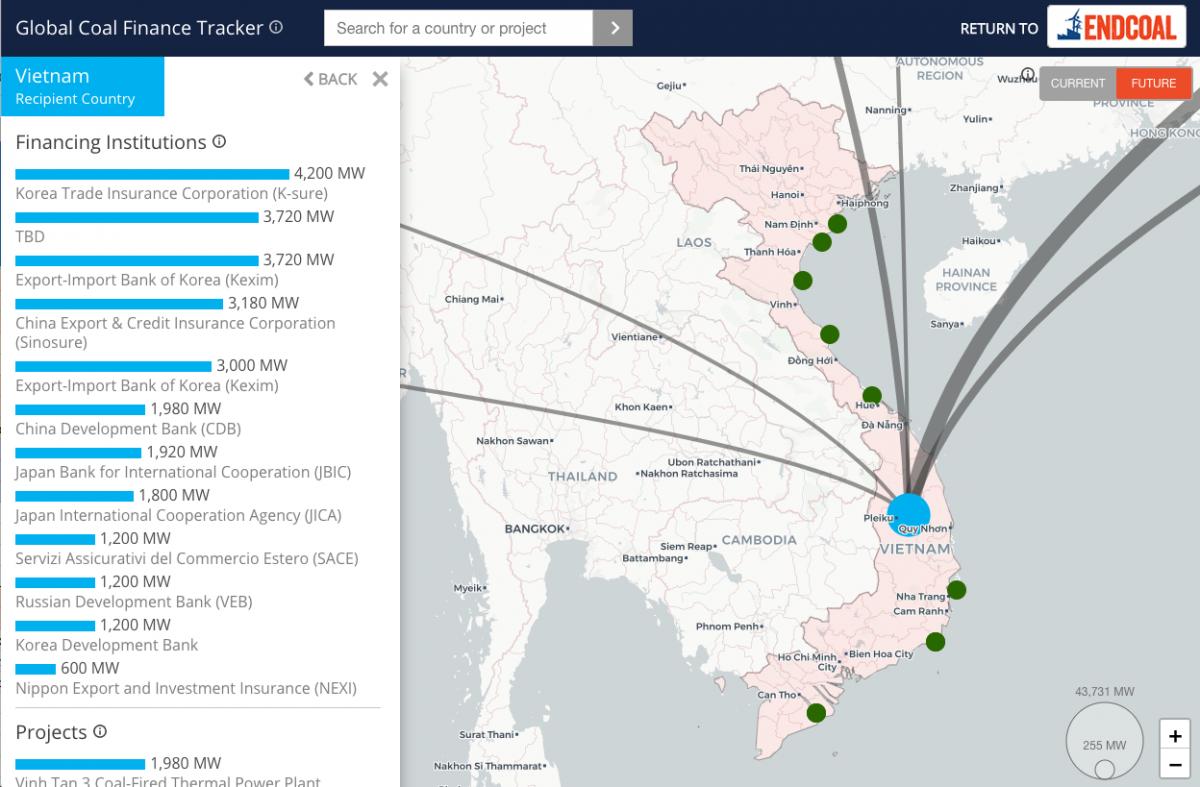The image size is (1200, 787).
Task: Select the China Development Bank (CDB) entry
Action: pos(128,429)
